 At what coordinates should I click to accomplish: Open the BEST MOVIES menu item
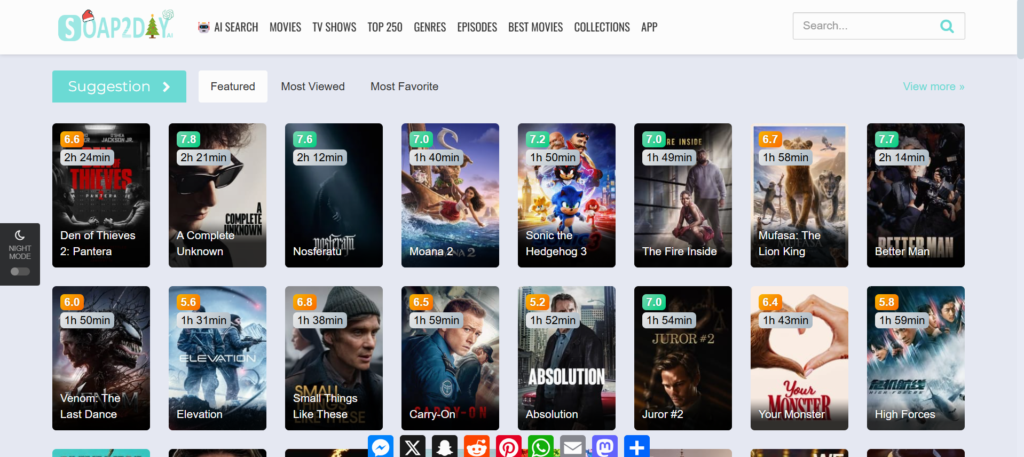[536, 27]
